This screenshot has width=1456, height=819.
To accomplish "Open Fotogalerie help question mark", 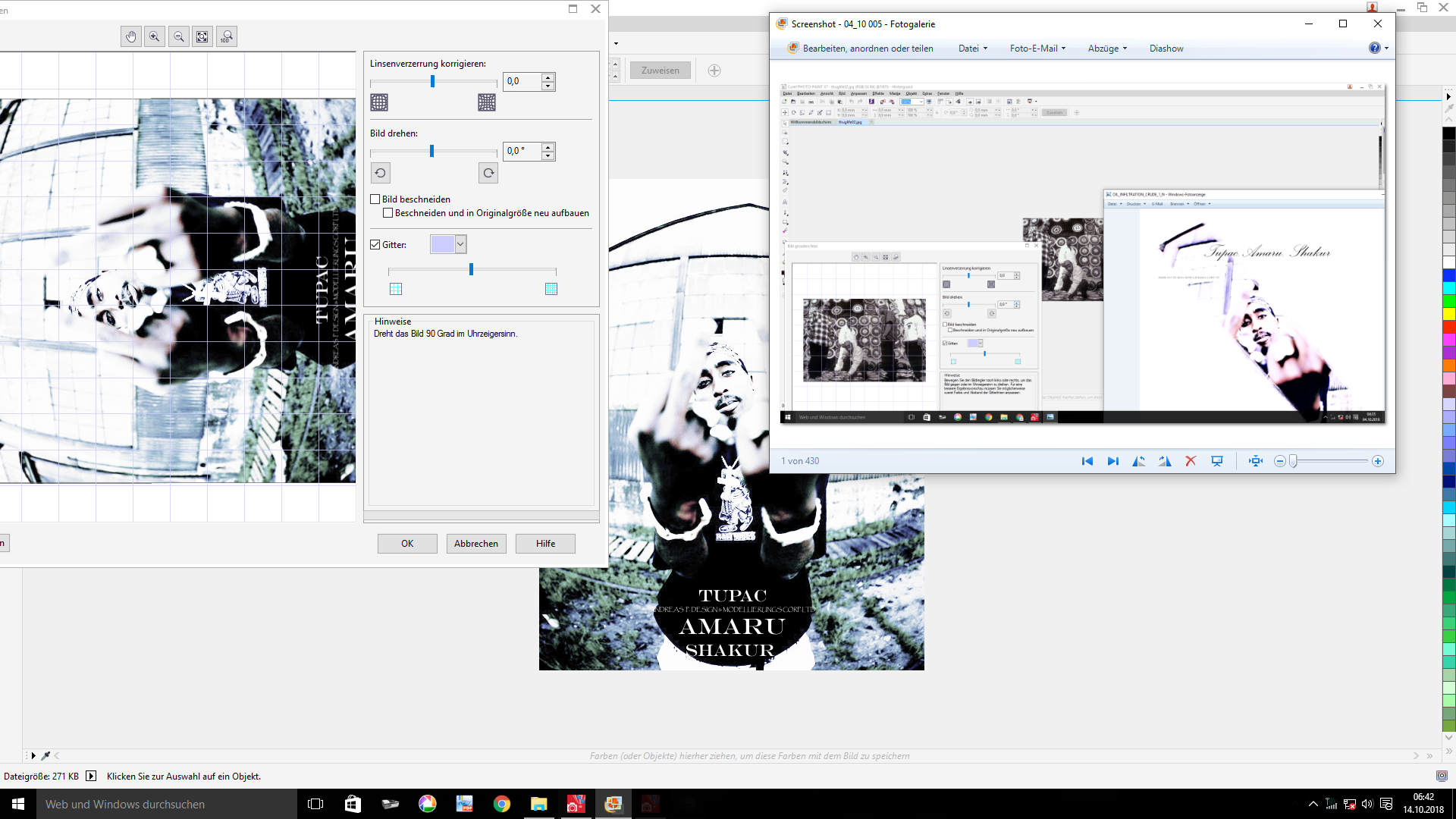I will tap(1374, 48).
